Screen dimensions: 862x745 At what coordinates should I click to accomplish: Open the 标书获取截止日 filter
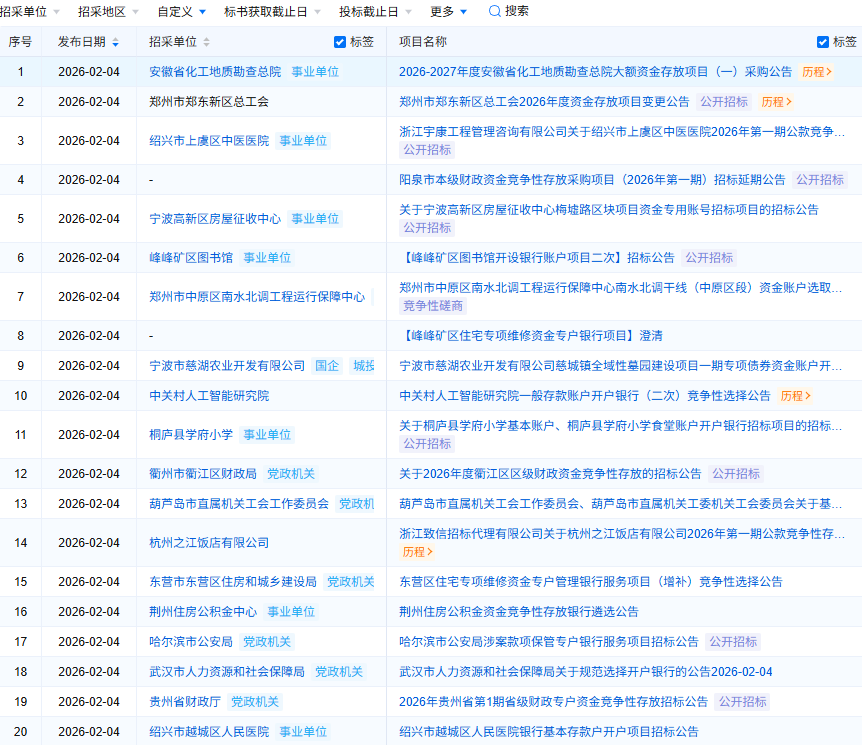pyautogui.click(x=272, y=11)
